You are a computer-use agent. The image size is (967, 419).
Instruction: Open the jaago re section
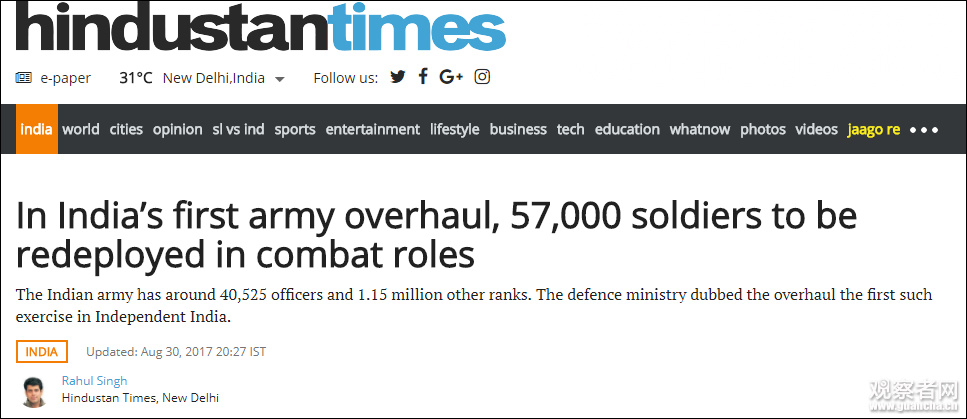point(873,129)
